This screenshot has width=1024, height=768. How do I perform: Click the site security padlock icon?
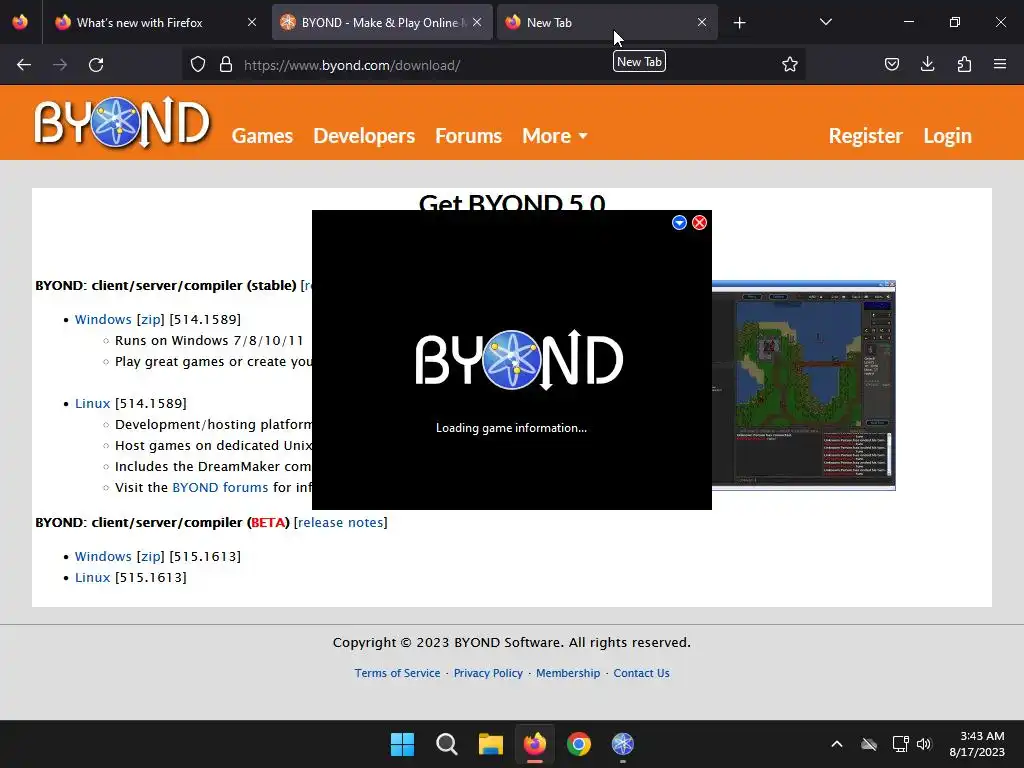(226, 65)
